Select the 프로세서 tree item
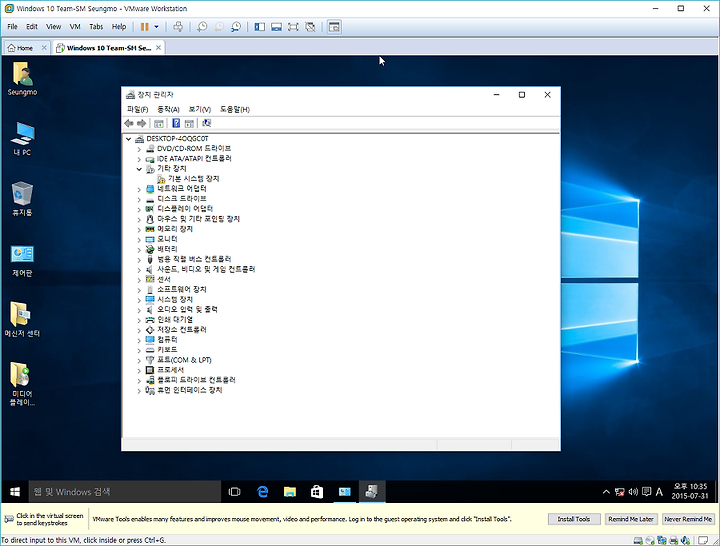 point(170,370)
